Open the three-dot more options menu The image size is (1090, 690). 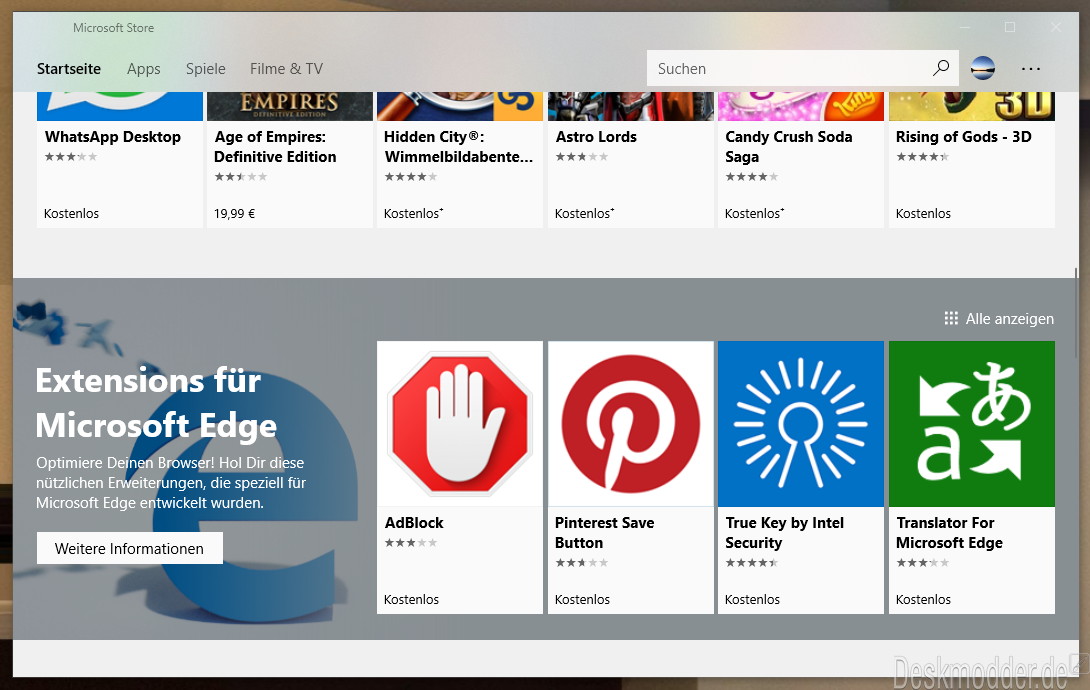(1031, 68)
